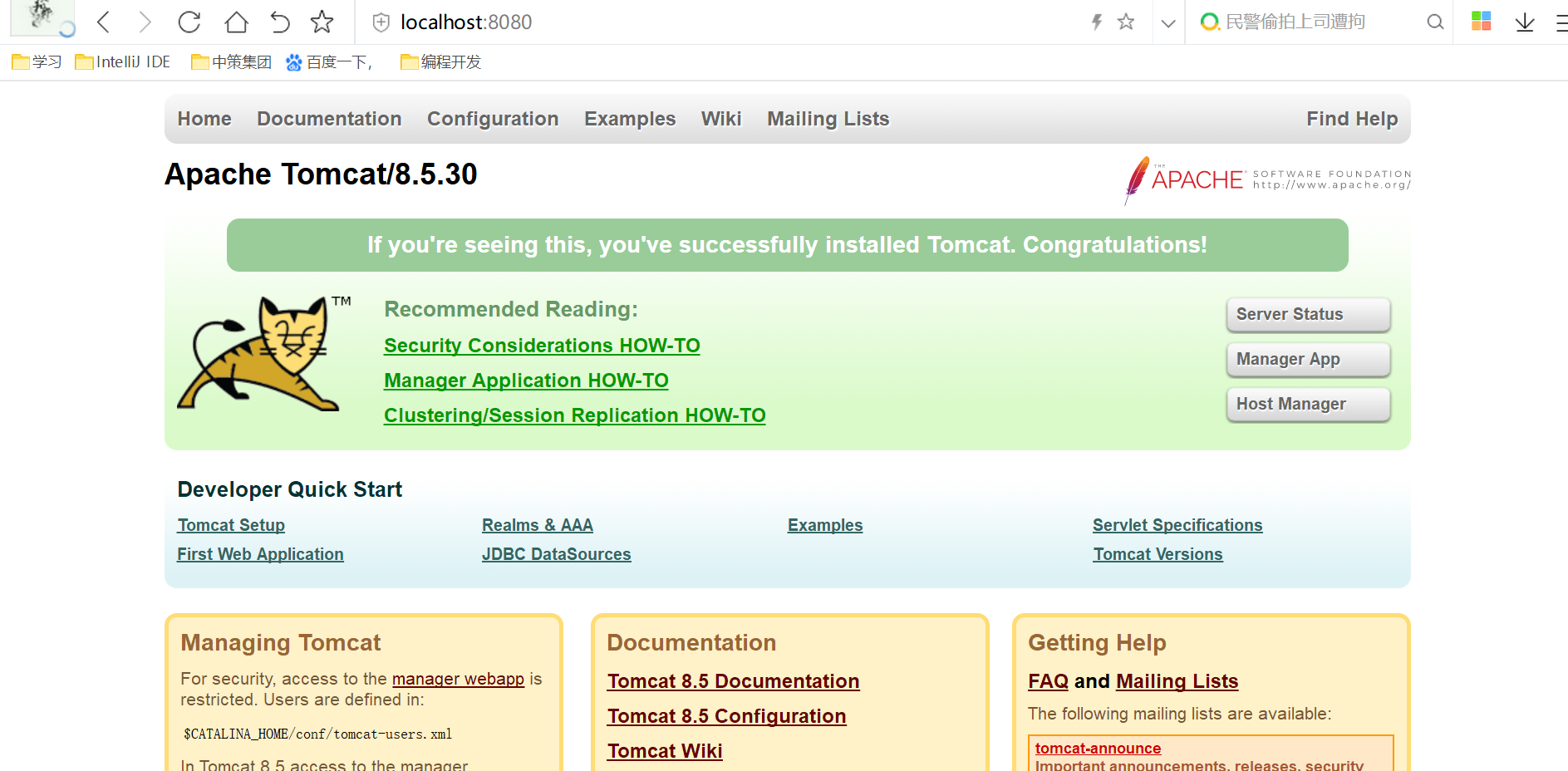Open Tomcat 8.5 Documentation link

tap(733, 681)
